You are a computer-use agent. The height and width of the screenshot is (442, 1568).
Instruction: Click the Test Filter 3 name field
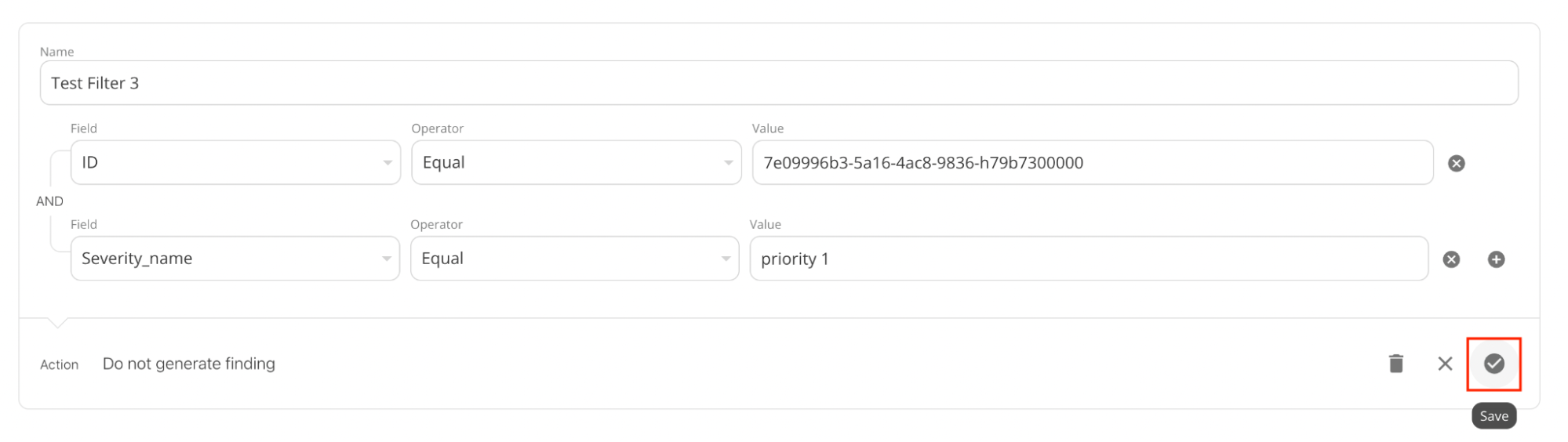click(x=779, y=83)
